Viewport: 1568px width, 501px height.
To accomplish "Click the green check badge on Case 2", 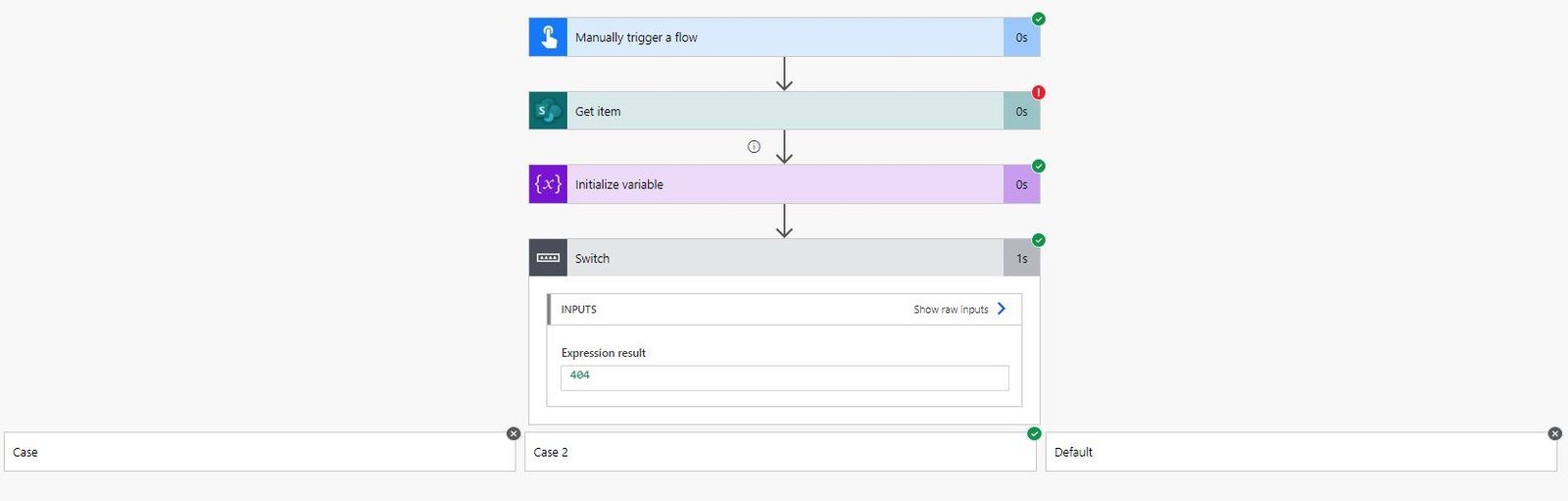I will click(x=1034, y=433).
